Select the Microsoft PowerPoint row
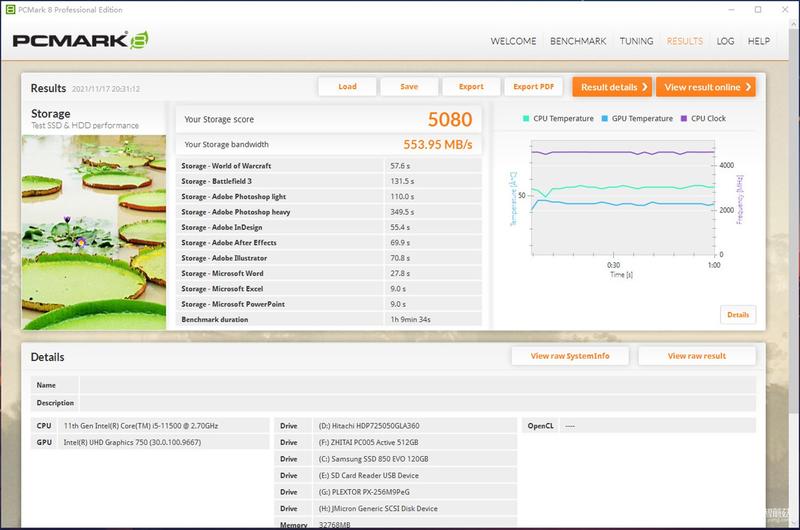The height and width of the screenshot is (530, 800). pos(329,304)
